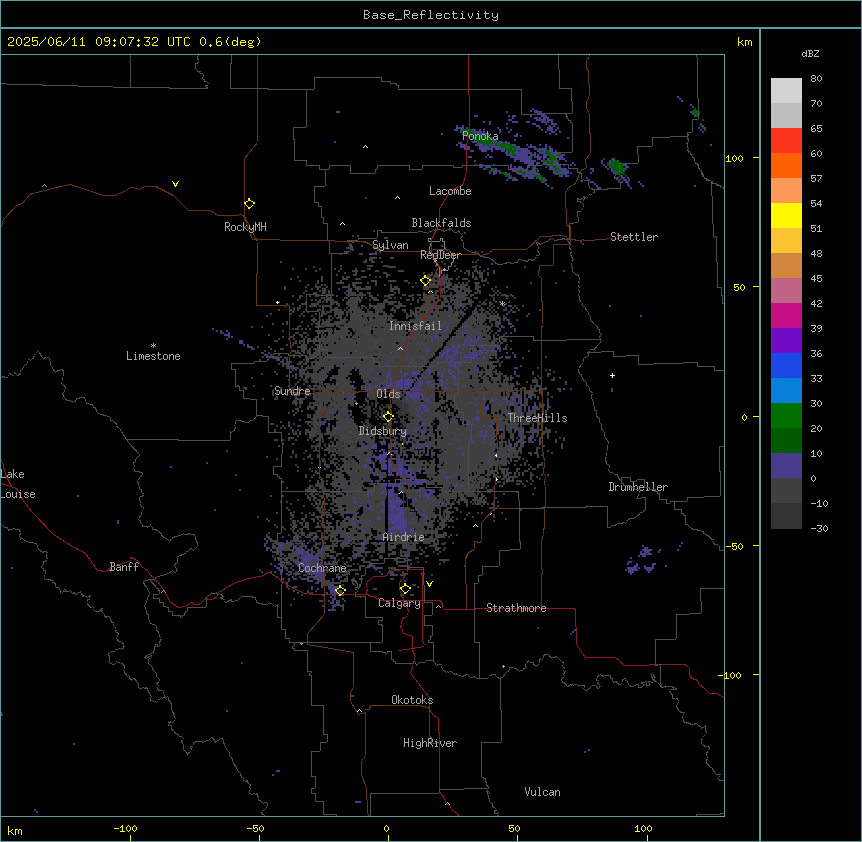Click the Innisfail city label
Viewport: 862px width, 842px height.
pos(415,326)
